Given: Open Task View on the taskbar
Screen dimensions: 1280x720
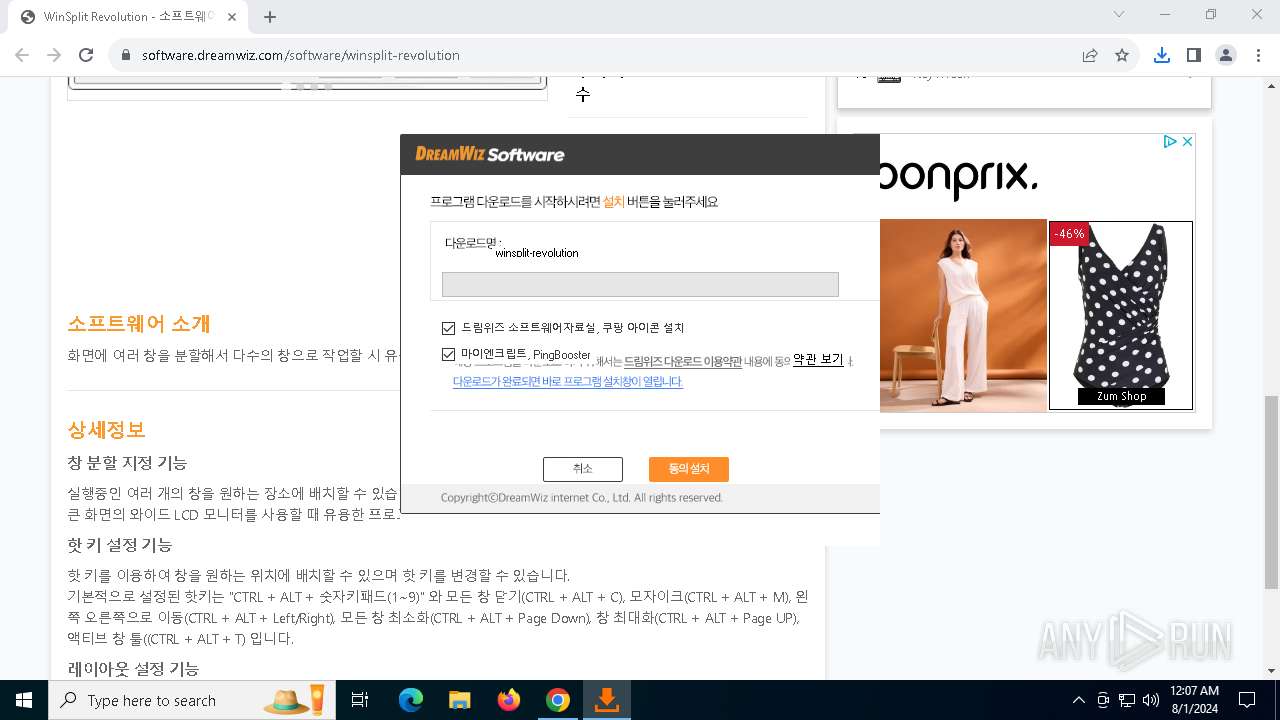Looking at the screenshot, I should tap(360, 700).
